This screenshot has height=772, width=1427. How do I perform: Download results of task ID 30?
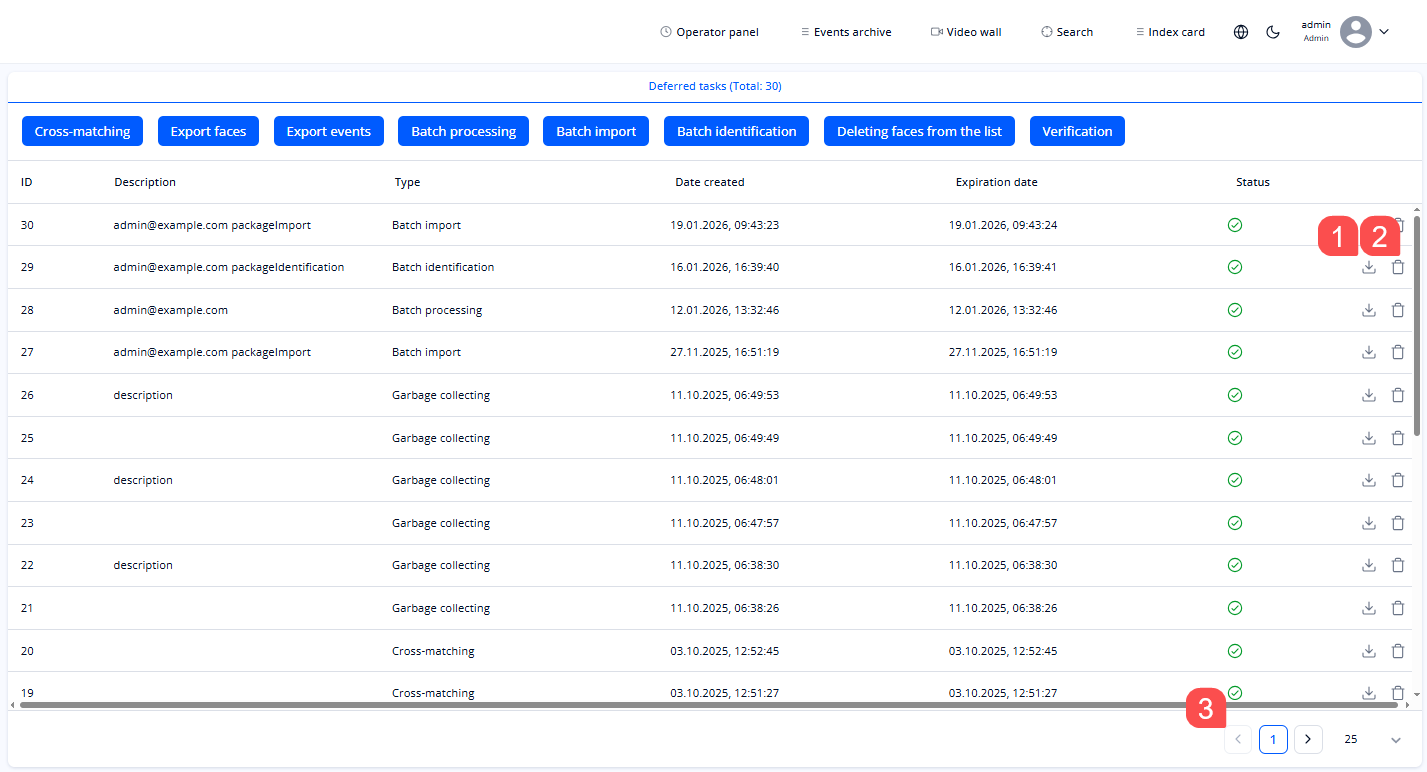pyautogui.click(x=1368, y=224)
